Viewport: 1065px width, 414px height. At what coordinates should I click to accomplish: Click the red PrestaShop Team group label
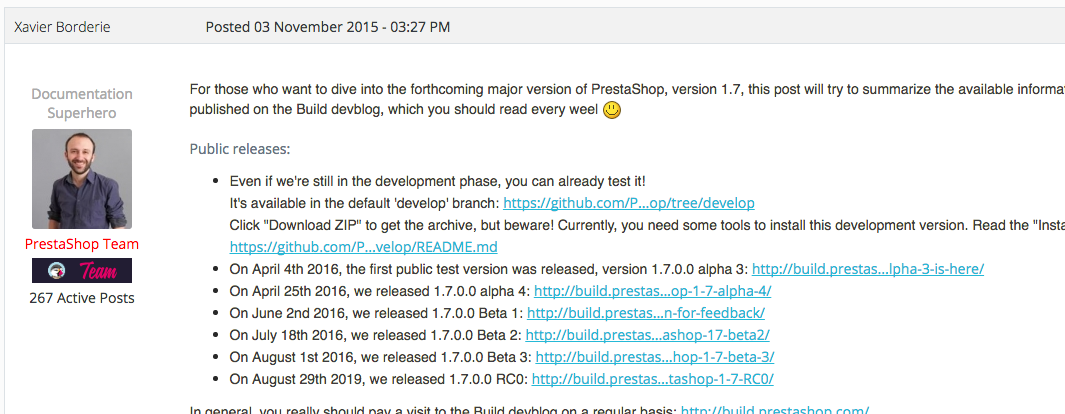[x=82, y=244]
